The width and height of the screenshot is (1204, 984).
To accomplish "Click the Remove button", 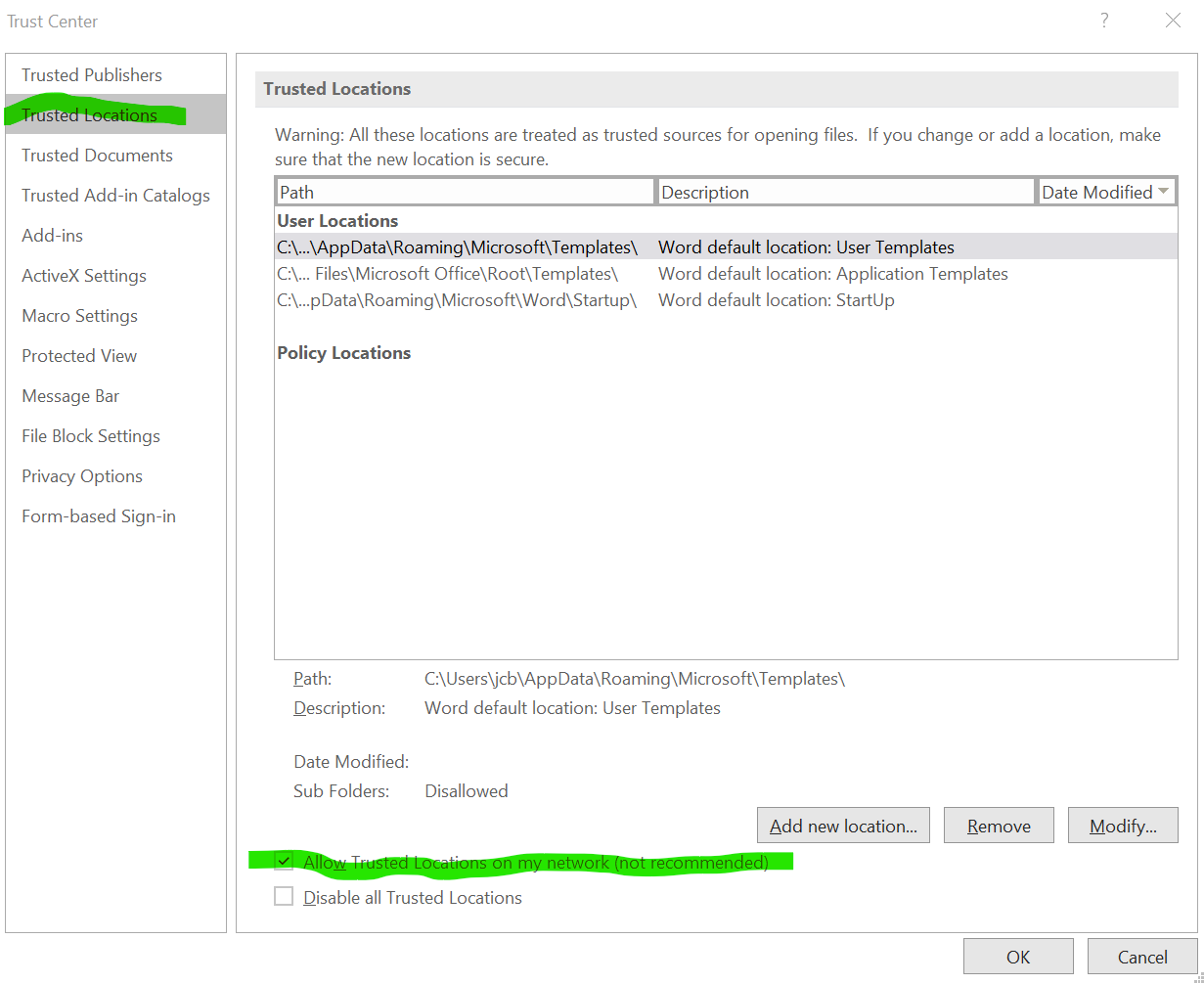I will click(998, 825).
